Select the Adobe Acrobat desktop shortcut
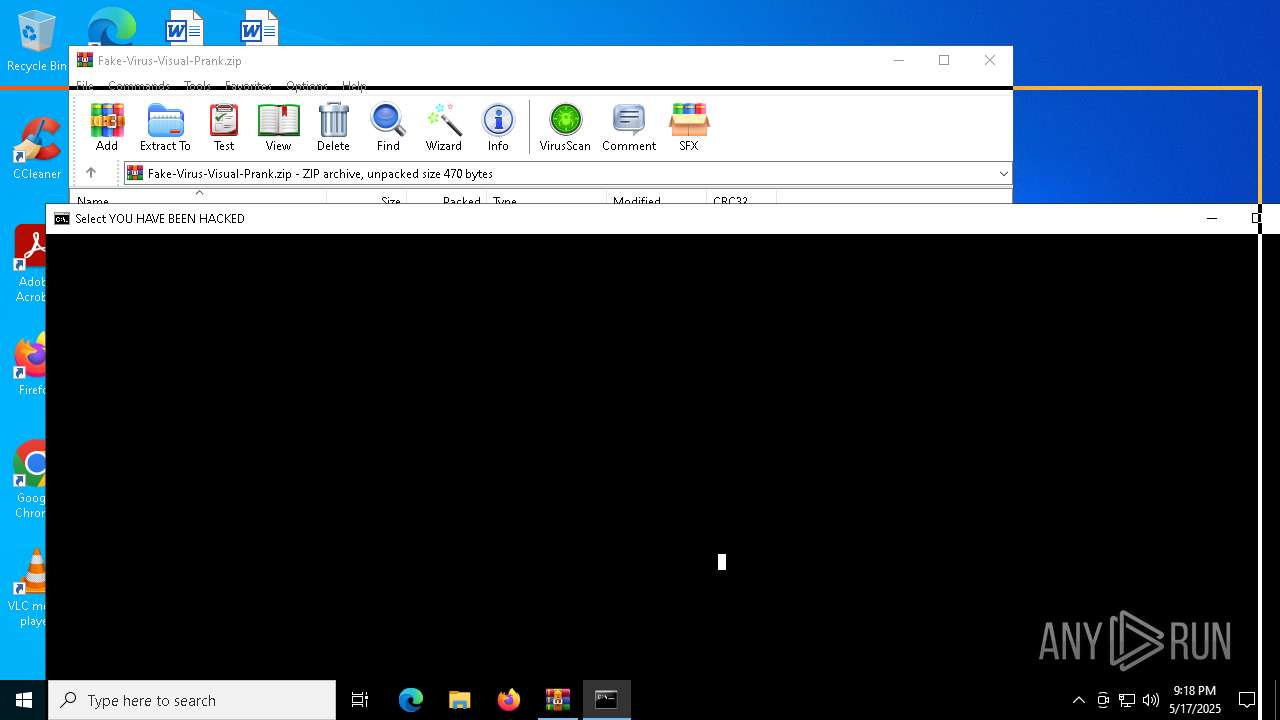 tap(30, 263)
